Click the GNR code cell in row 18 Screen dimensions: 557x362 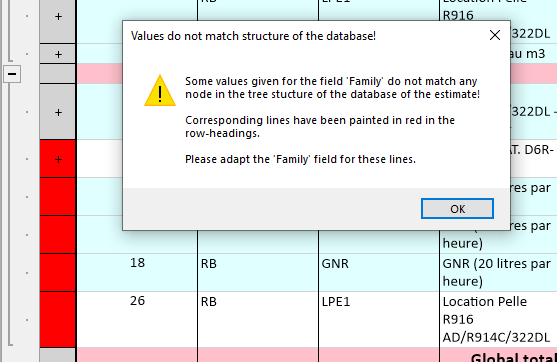[x=379, y=272]
